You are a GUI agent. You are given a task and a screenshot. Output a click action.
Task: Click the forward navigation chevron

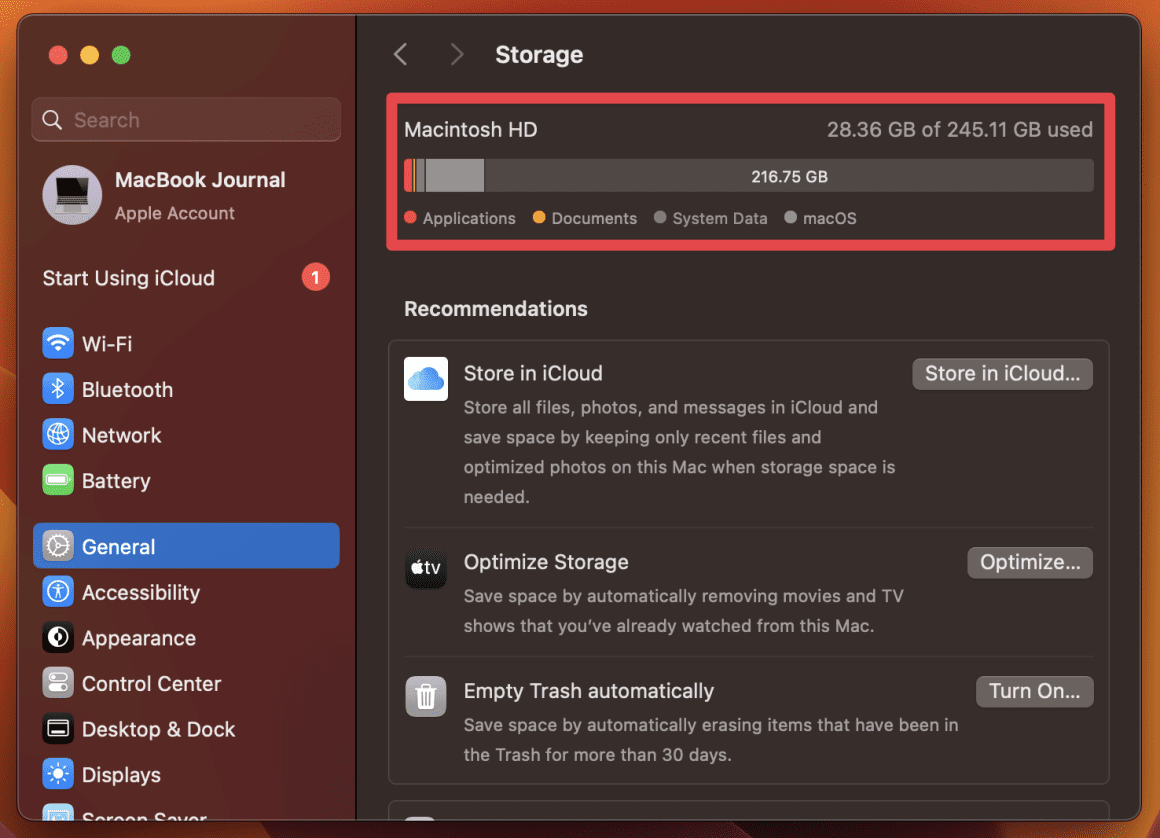coord(456,54)
